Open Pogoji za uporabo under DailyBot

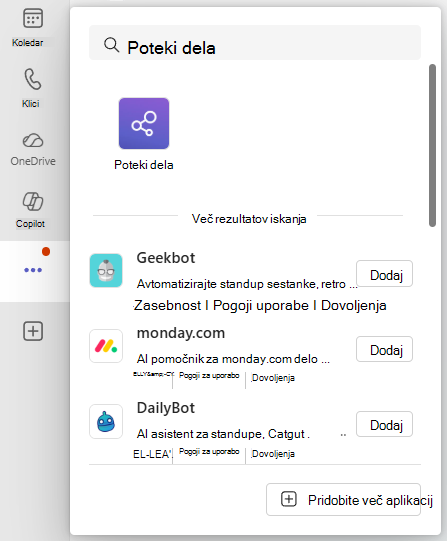click(209, 451)
